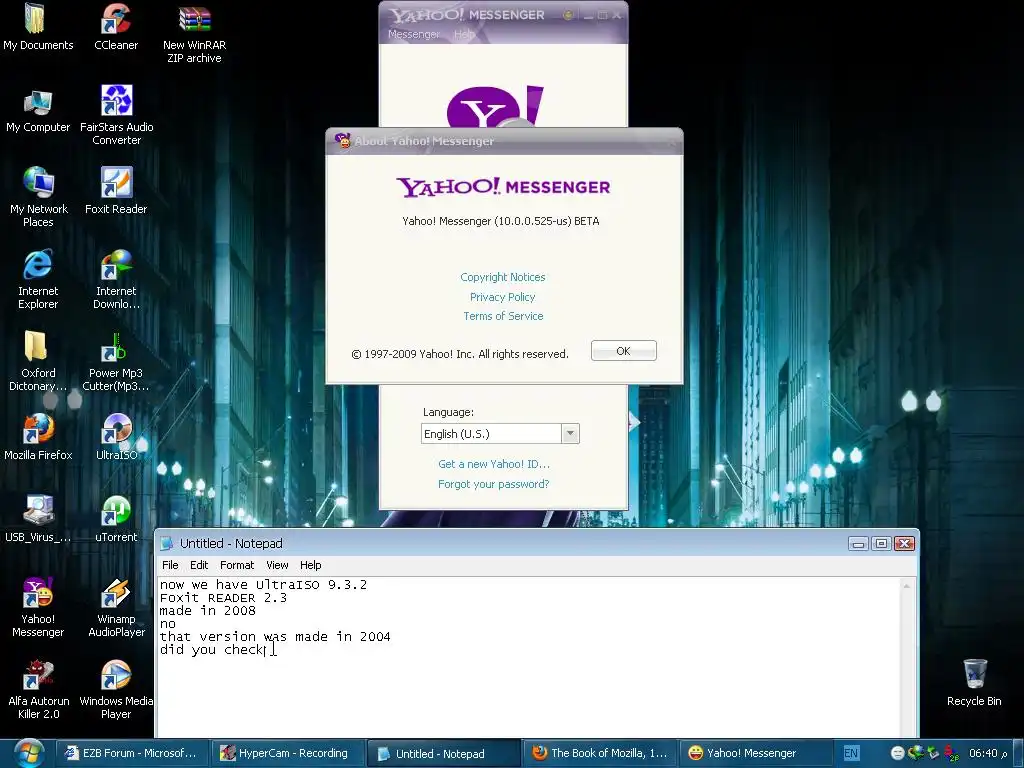Open My Computer desktop icon
Screen dimensions: 1024x768
[x=38, y=110]
